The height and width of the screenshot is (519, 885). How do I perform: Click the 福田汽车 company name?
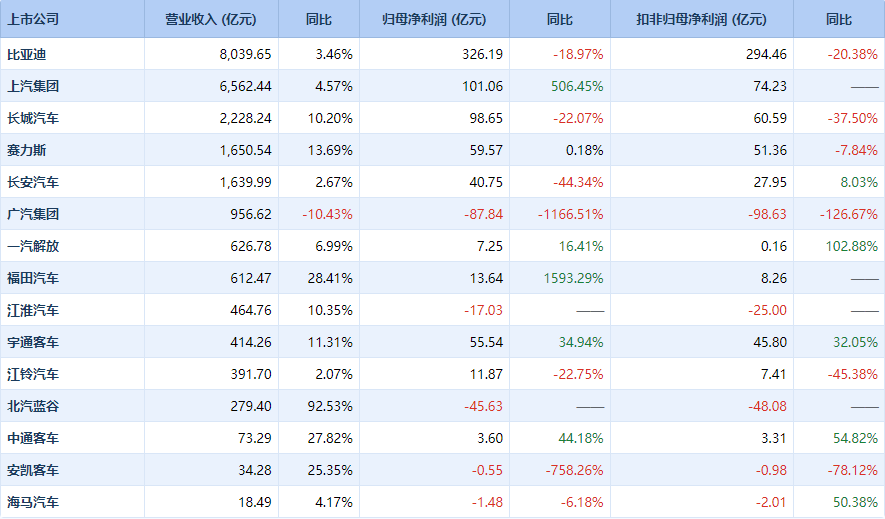(x=33, y=278)
